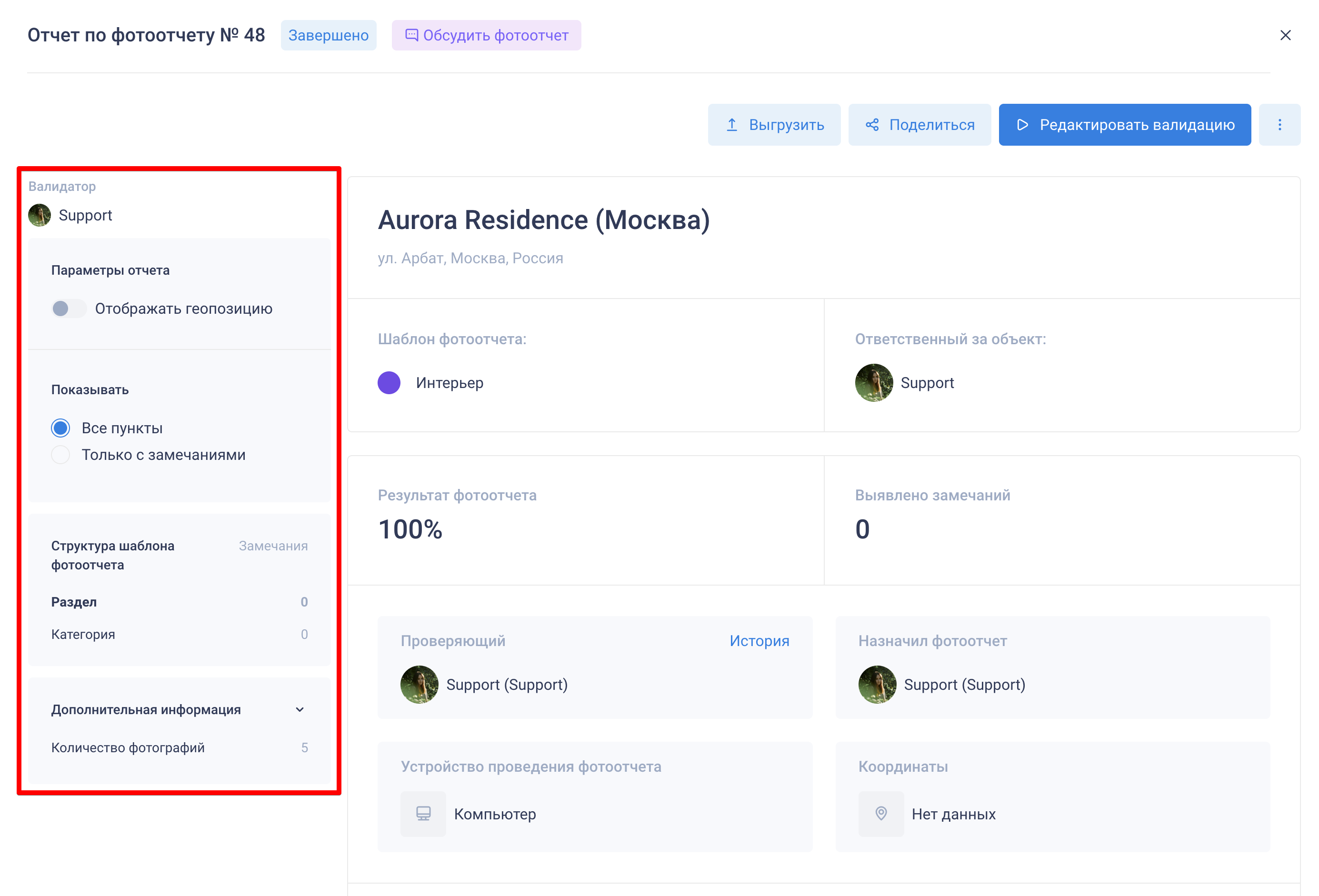1319x896 pixels.
Task: Click the Проверяющий Support avatar
Action: click(420, 684)
